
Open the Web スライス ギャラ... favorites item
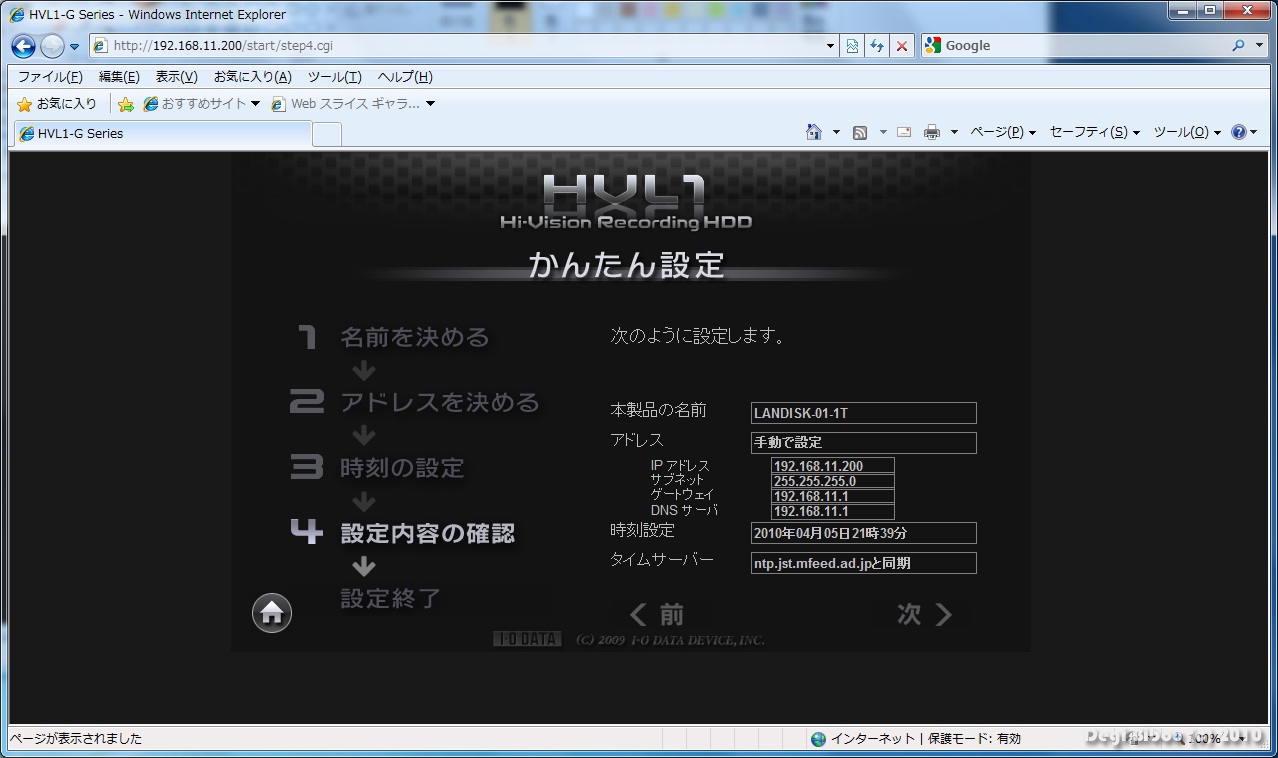click(x=353, y=104)
